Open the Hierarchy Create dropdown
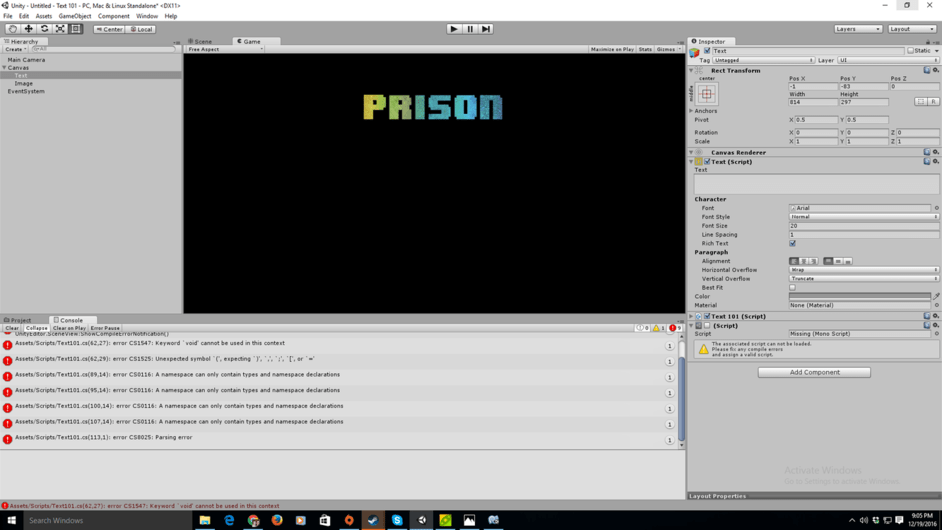This screenshot has height=530, width=942. (x=16, y=49)
